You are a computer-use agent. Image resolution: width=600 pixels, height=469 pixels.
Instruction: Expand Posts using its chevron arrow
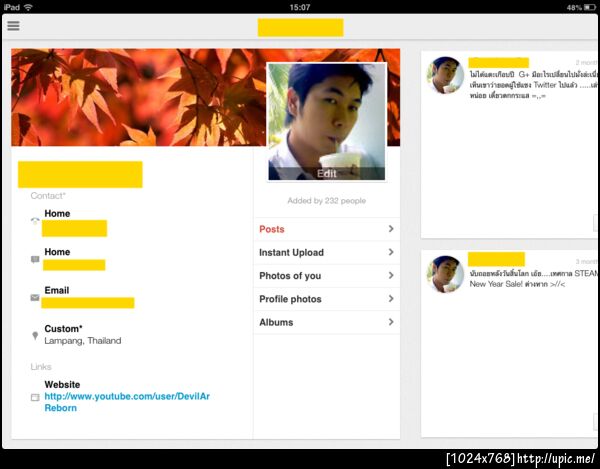point(391,229)
